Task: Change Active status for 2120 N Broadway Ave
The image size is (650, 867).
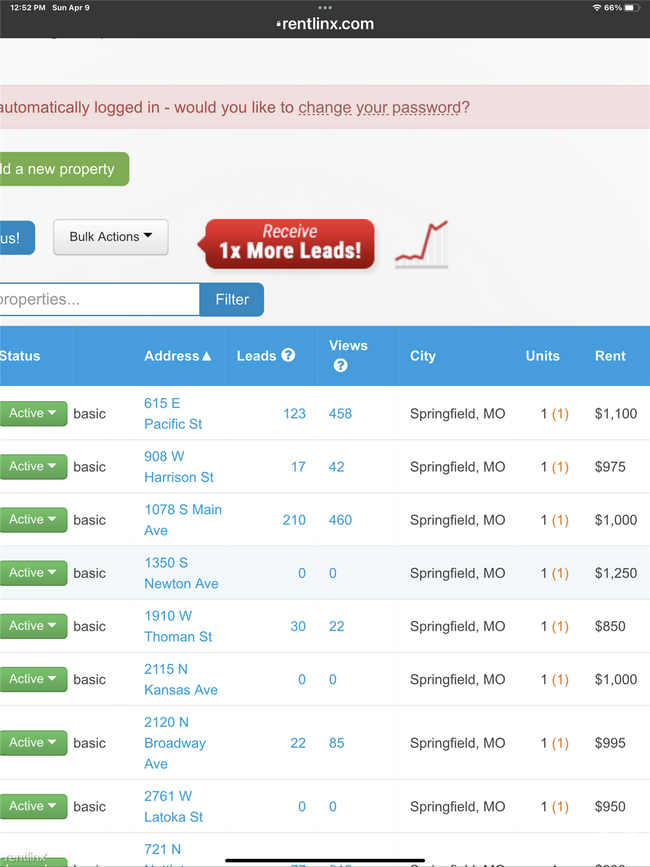Action: click(x=33, y=743)
